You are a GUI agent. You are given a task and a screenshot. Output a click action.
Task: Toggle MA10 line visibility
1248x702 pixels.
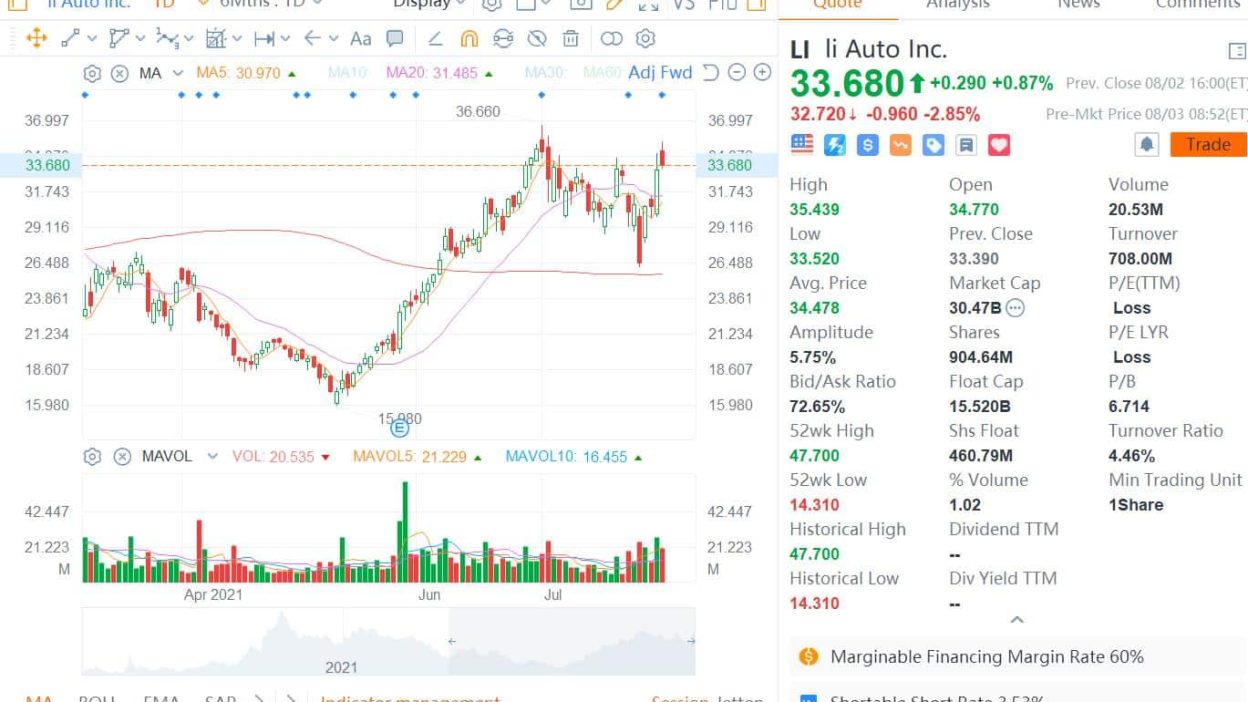tap(348, 73)
